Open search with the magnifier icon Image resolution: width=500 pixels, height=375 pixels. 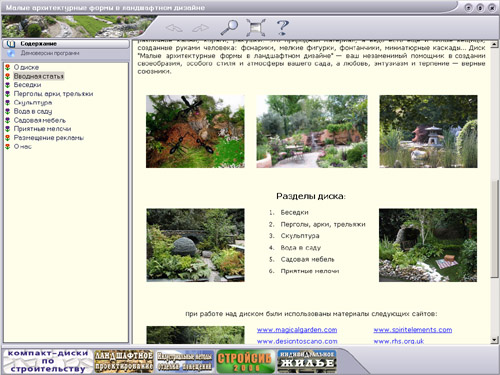click(229, 27)
